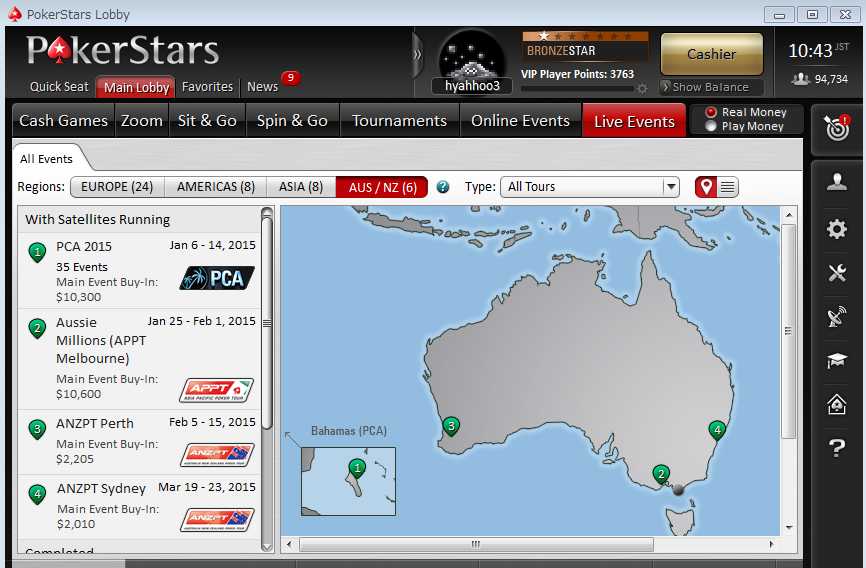Image resolution: width=866 pixels, height=568 pixels.
Task: Select Real Money radio option
Action: pos(711,112)
